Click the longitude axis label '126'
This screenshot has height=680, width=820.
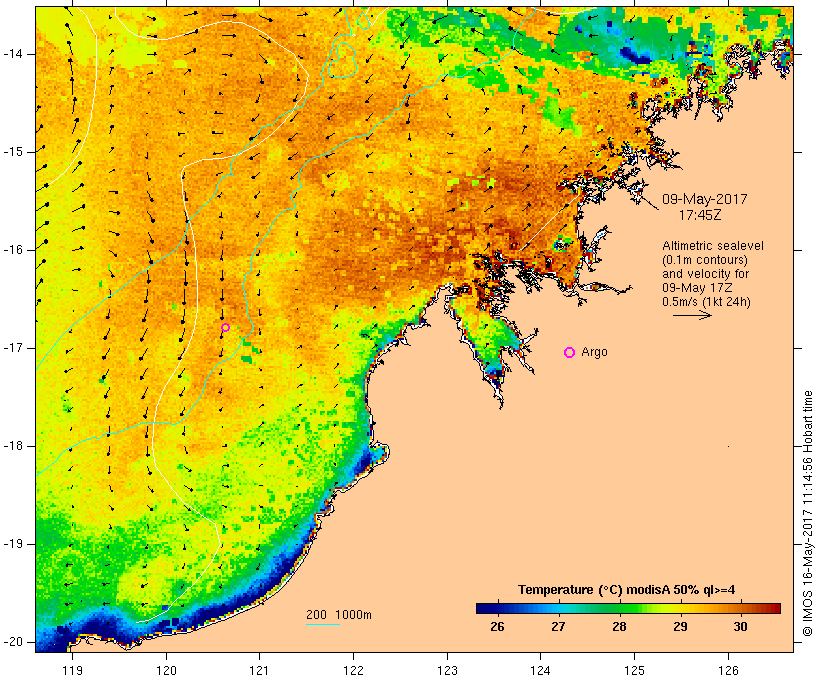[728, 670]
